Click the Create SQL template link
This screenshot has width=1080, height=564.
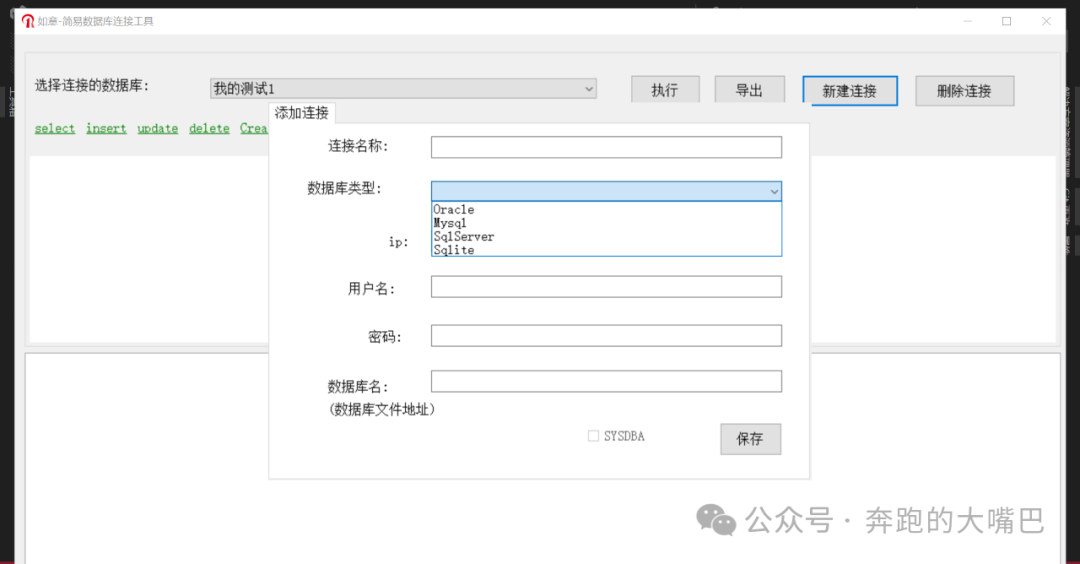253,129
